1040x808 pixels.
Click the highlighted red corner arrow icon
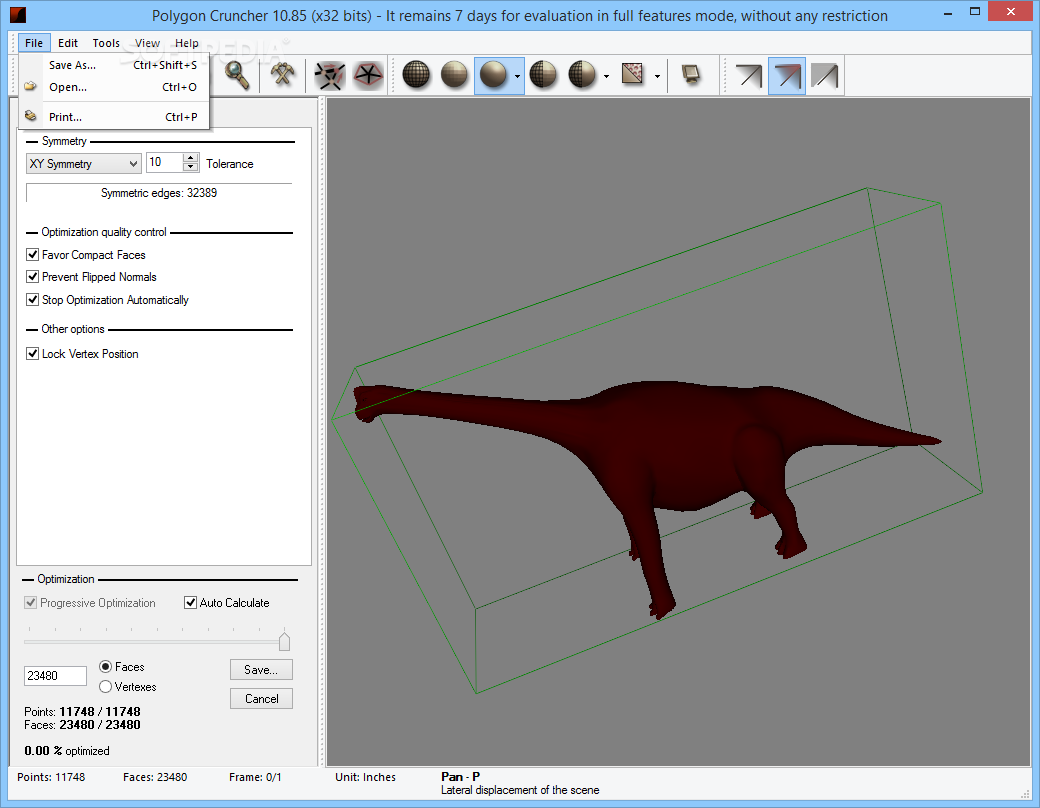[787, 76]
